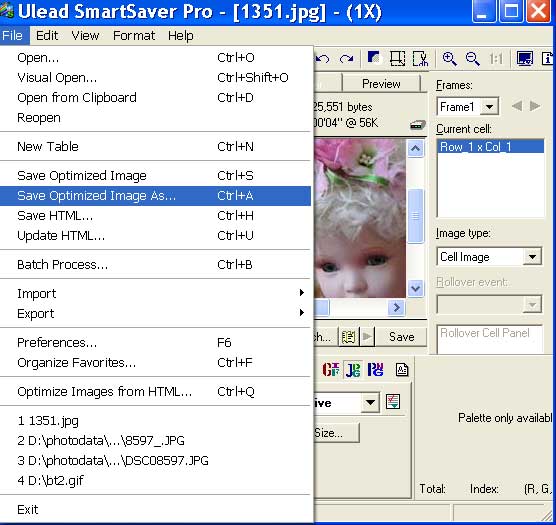Viewport: 556px width, 525px height.
Task: Select the PNG format icon
Action: [x=376, y=370]
